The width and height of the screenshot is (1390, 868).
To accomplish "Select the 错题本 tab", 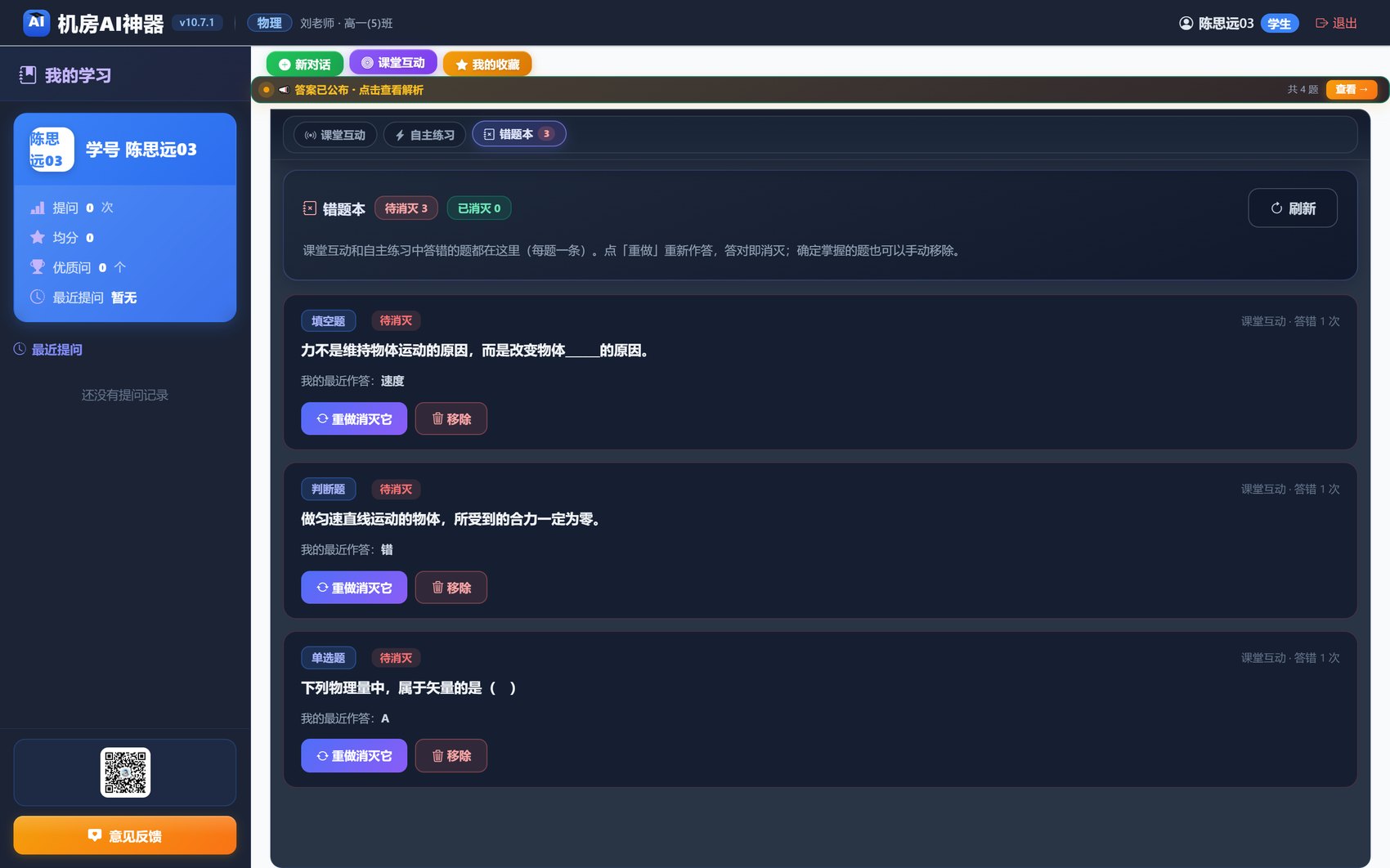I will point(519,134).
